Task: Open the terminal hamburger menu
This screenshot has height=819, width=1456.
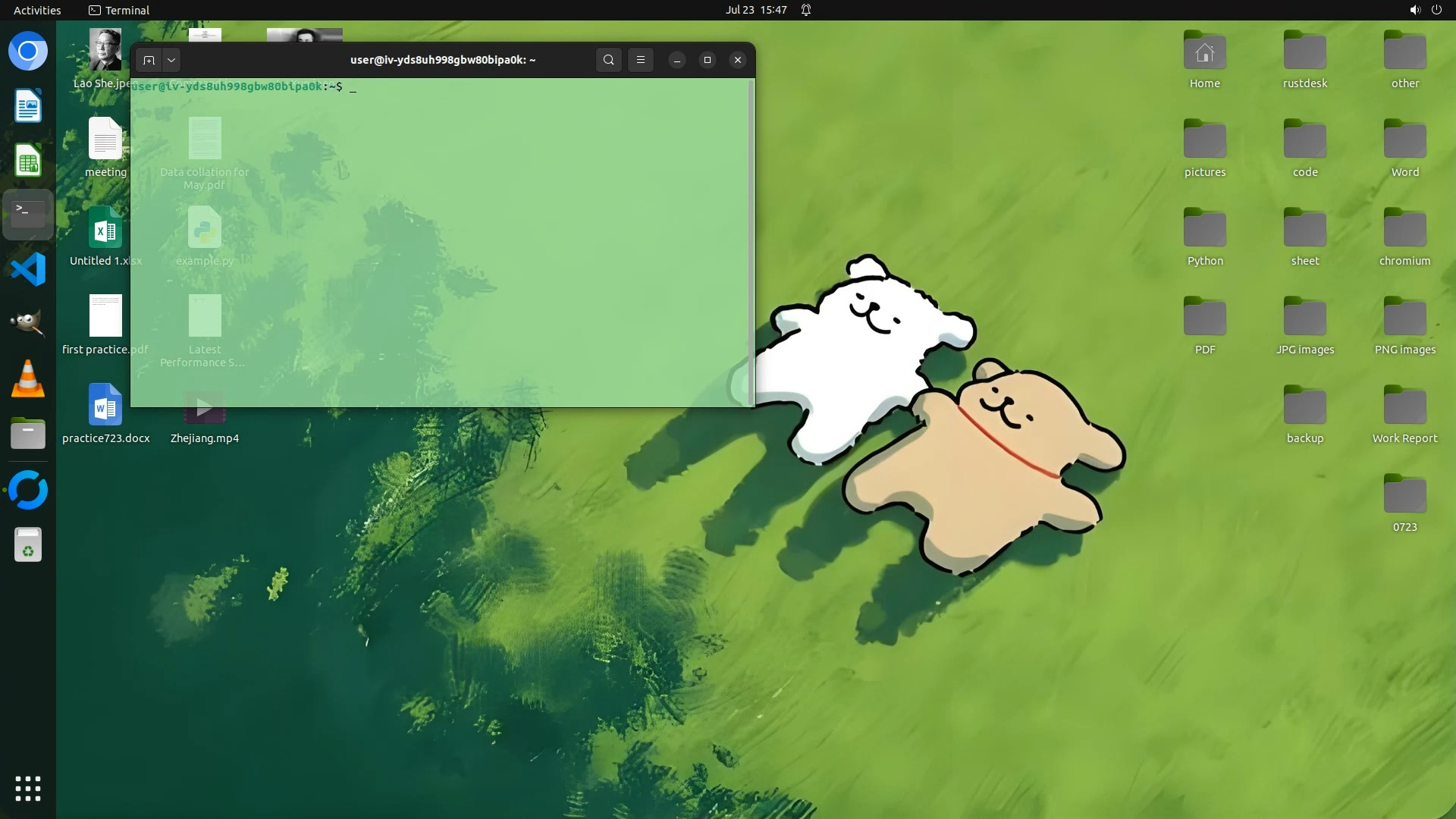Action: click(x=640, y=60)
